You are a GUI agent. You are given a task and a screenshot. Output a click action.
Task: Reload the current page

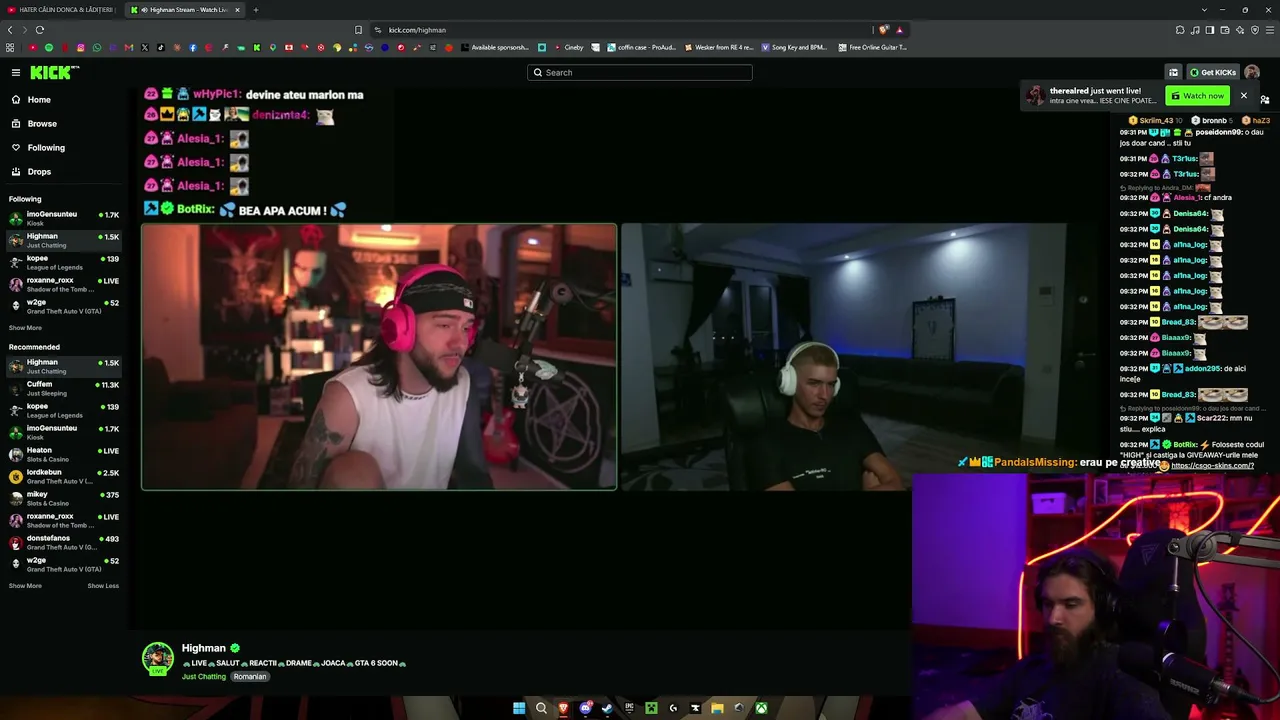point(40,30)
